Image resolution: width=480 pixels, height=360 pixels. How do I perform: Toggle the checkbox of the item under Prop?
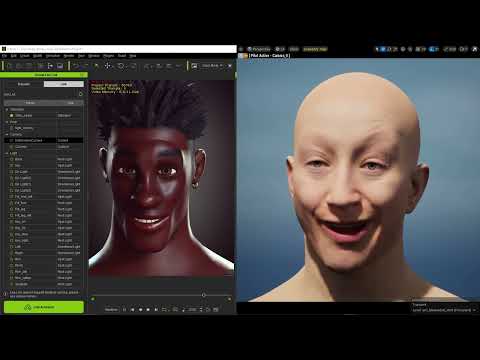(x=12, y=128)
